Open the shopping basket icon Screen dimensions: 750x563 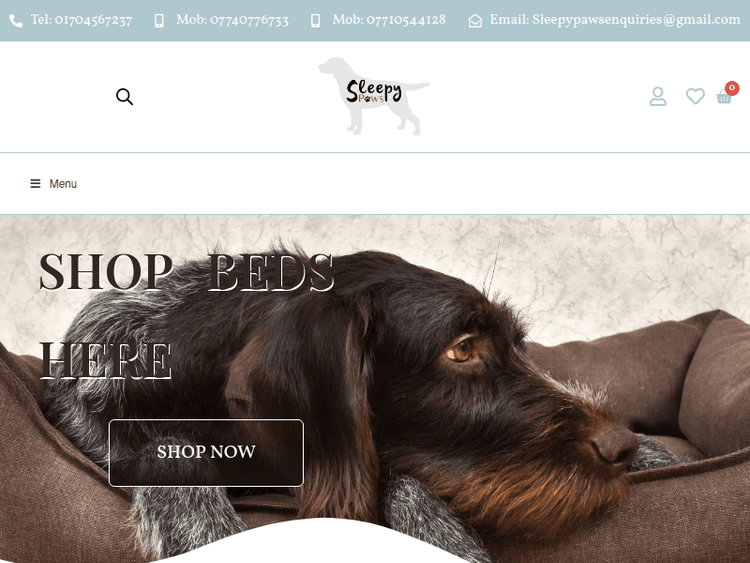pyautogui.click(x=724, y=97)
